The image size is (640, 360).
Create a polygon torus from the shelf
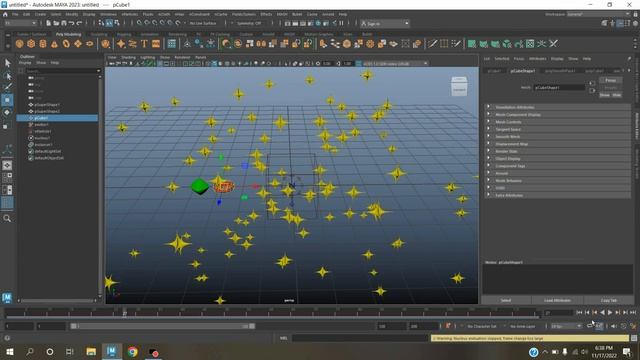[66, 44]
